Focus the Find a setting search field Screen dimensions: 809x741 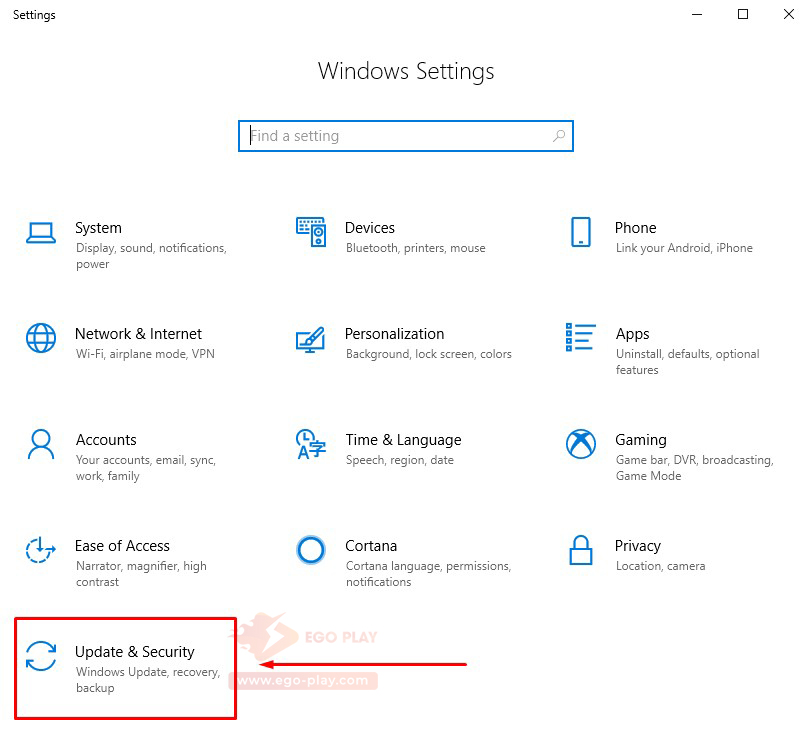pyautogui.click(x=406, y=136)
